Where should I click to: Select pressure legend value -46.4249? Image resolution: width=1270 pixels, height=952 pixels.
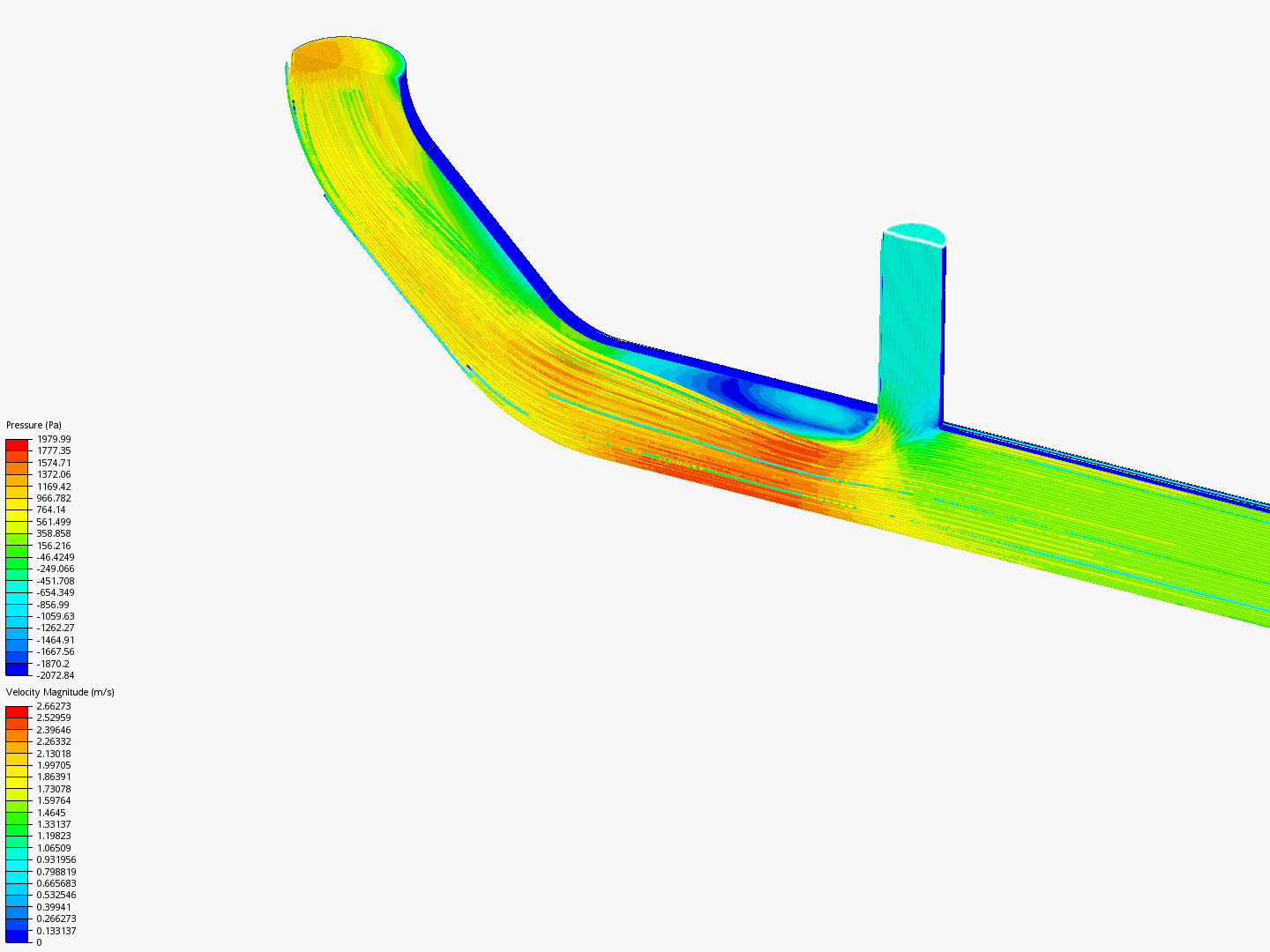coord(56,557)
